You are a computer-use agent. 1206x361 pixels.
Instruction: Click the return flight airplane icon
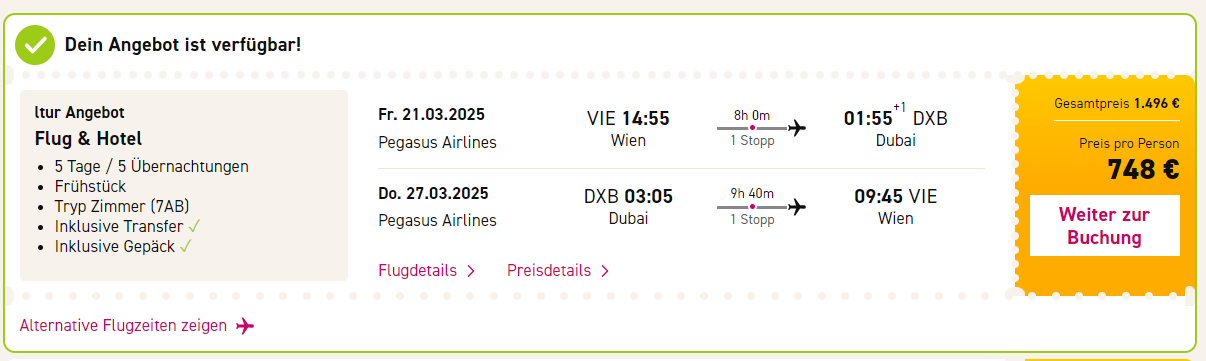(x=797, y=207)
